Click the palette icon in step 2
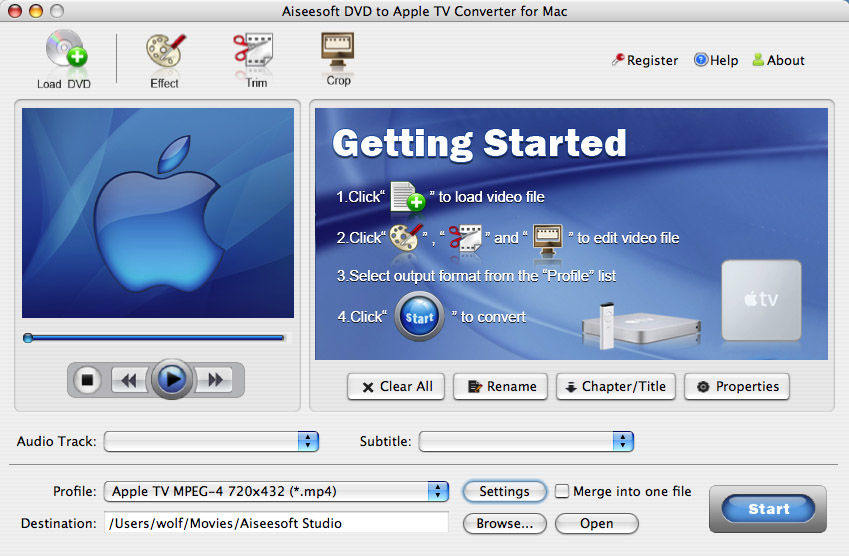849x556 pixels. (x=407, y=237)
